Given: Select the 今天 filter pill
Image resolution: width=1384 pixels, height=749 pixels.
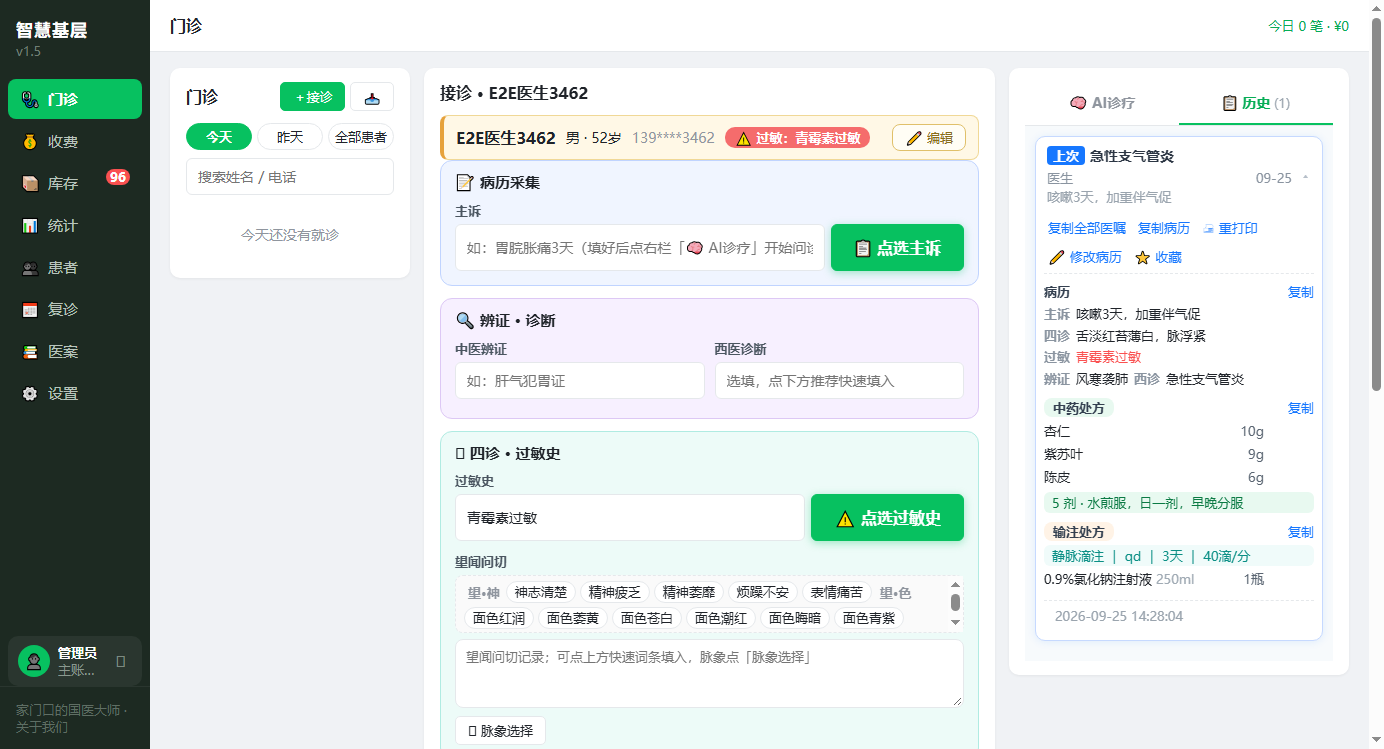Looking at the screenshot, I should point(219,137).
